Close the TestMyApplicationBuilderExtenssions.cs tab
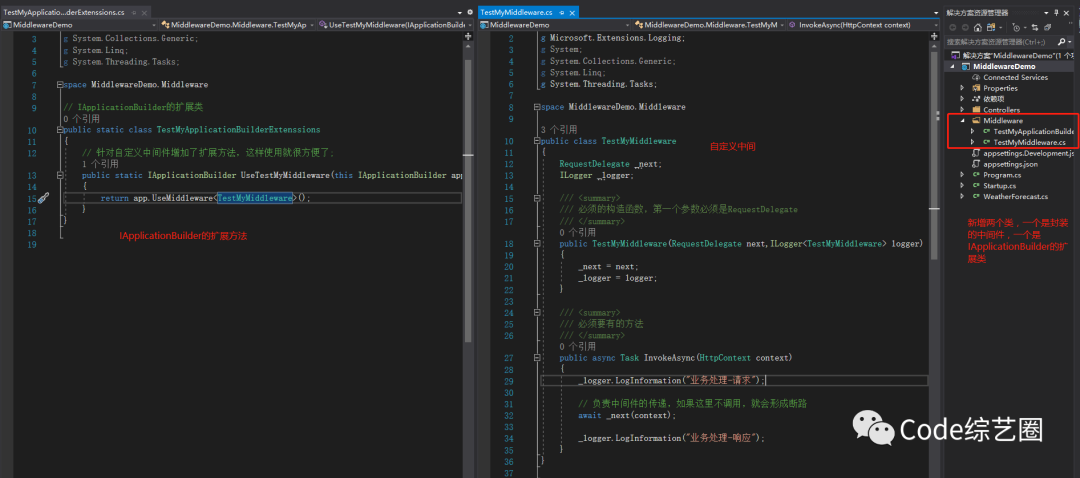 tap(145, 13)
